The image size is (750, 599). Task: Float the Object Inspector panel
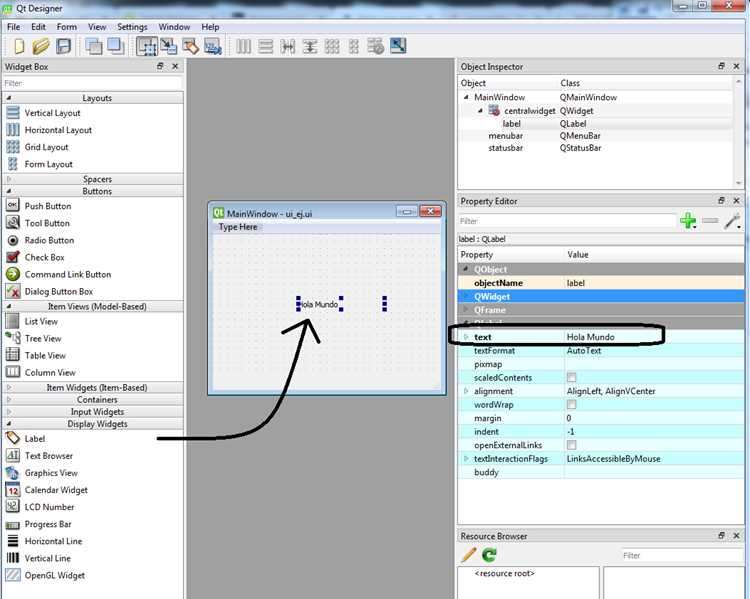(721, 66)
